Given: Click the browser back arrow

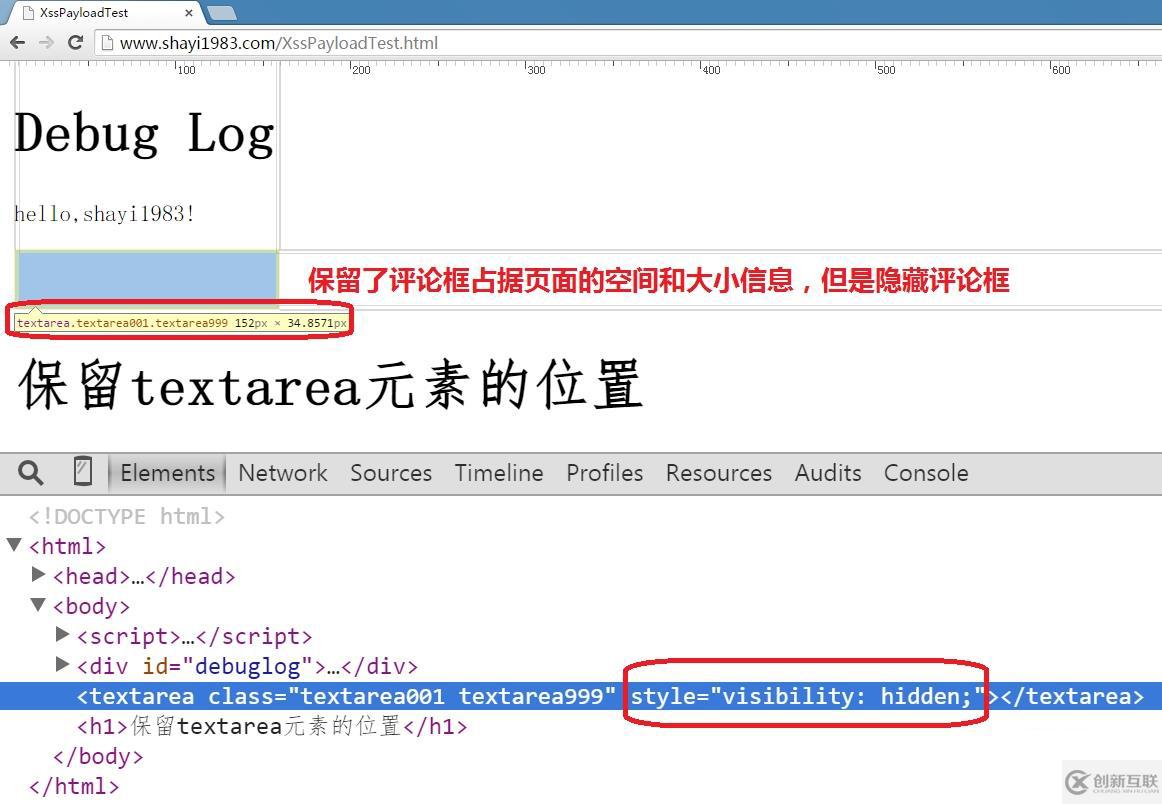Looking at the screenshot, I should tap(18, 42).
